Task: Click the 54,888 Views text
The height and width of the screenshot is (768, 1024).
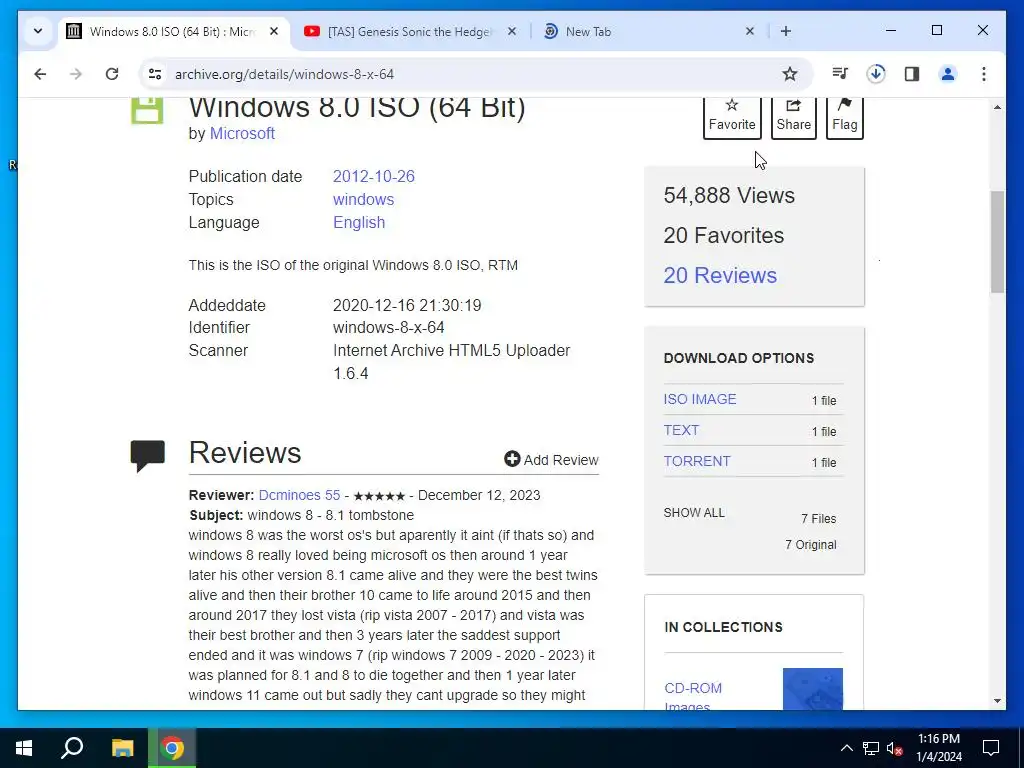Action: coord(729,195)
